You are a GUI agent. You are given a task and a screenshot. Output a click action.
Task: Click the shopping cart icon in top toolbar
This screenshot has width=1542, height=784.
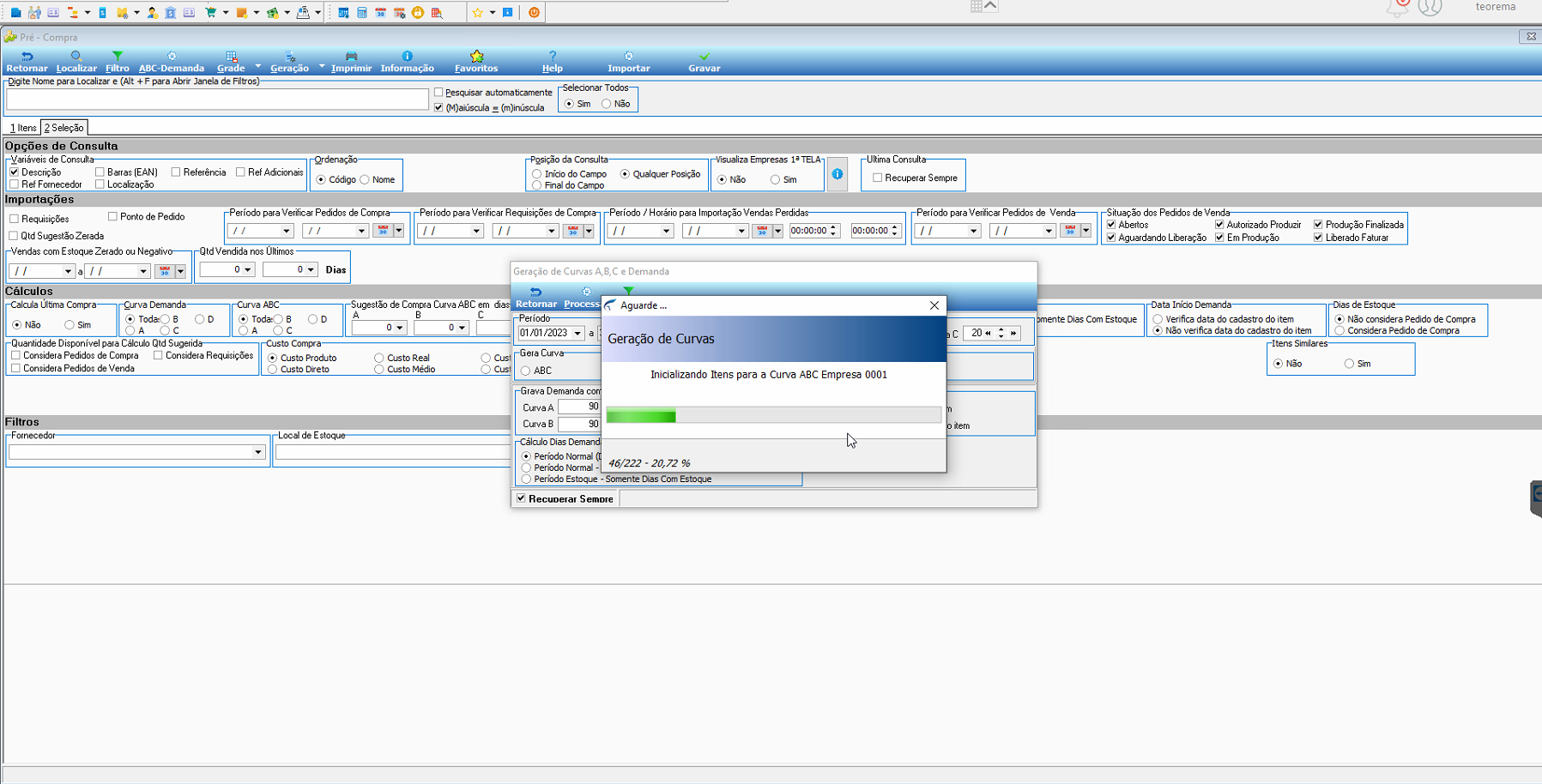tap(210, 12)
